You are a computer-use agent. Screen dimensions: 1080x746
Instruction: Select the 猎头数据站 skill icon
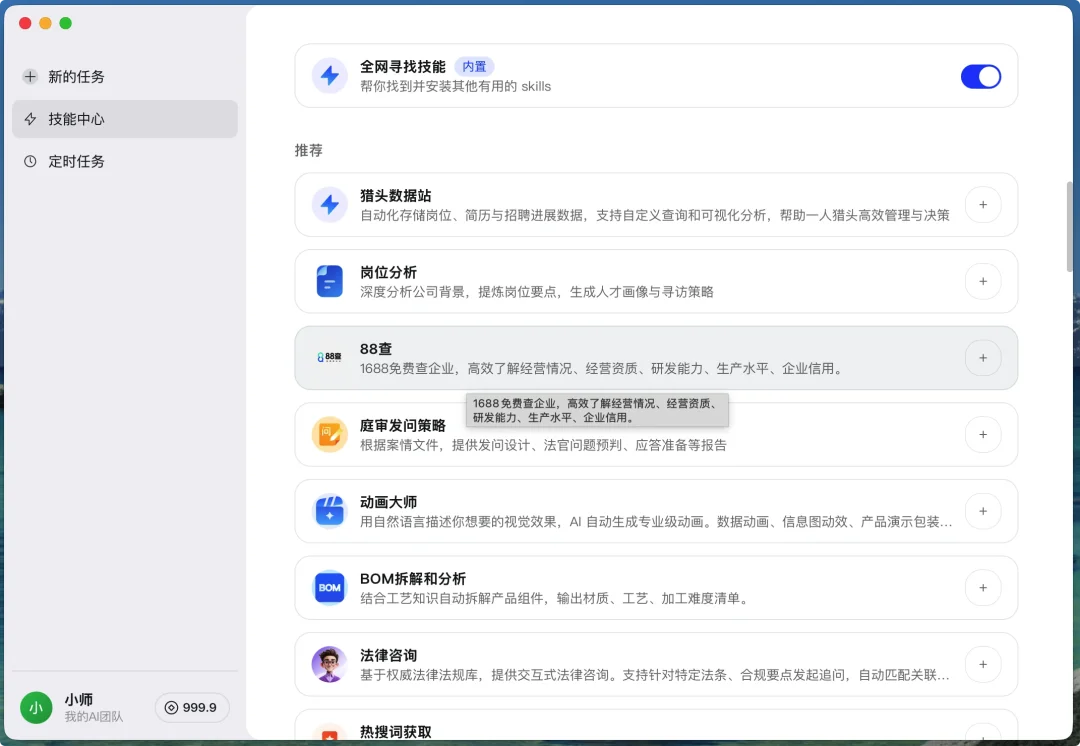coord(330,204)
